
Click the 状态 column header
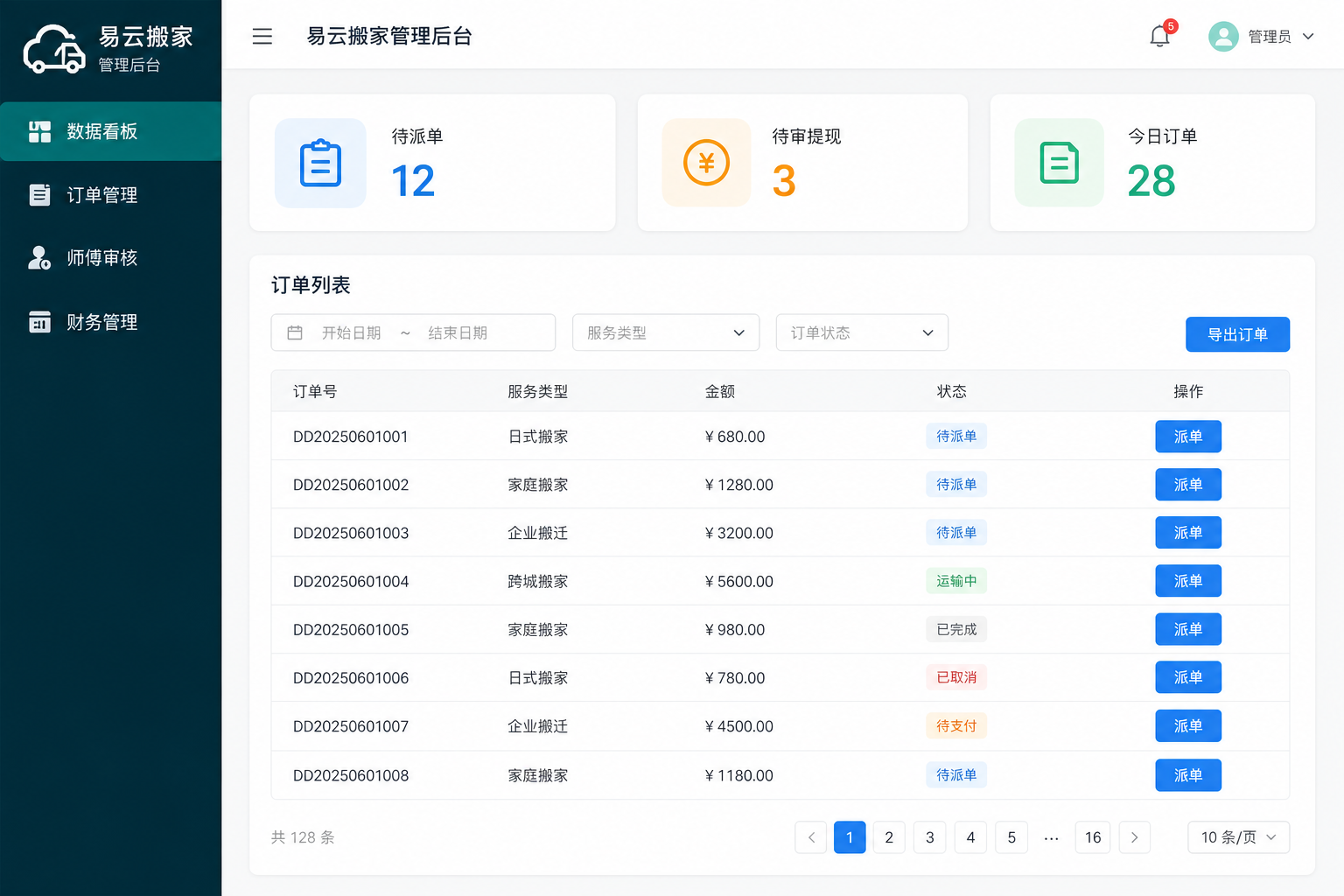[952, 391]
